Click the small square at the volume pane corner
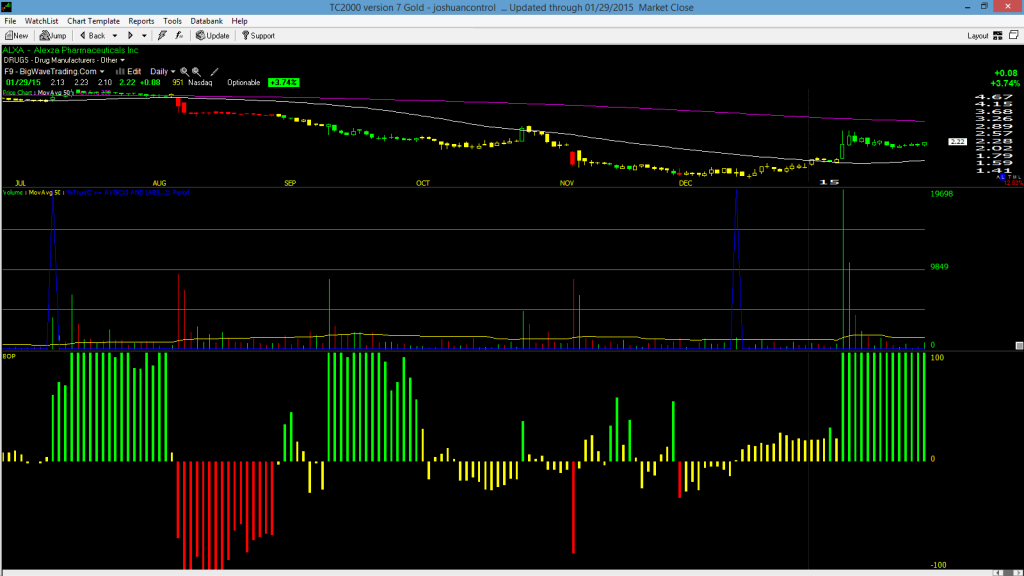 [x=1019, y=345]
